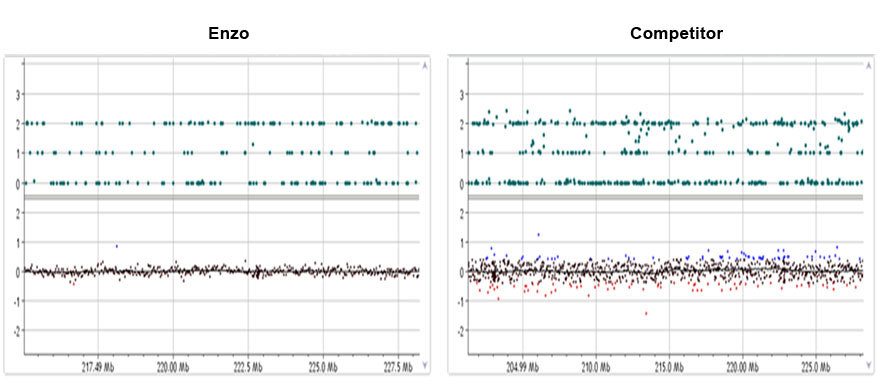879x380 pixels.
Task: Select the lone blue outlier point in Enzo plot
Action: [117, 246]
